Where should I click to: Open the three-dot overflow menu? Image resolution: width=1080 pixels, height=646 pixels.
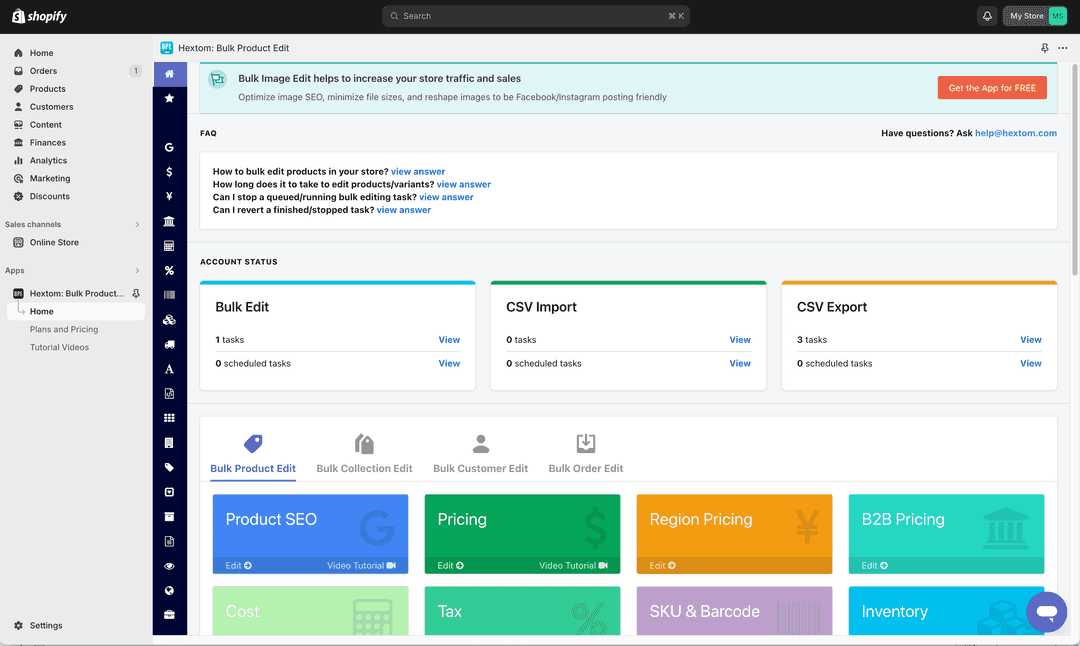tap(1062, 47)
